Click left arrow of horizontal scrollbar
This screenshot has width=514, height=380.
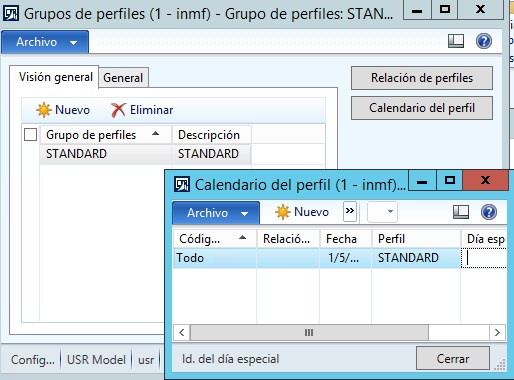182,333
